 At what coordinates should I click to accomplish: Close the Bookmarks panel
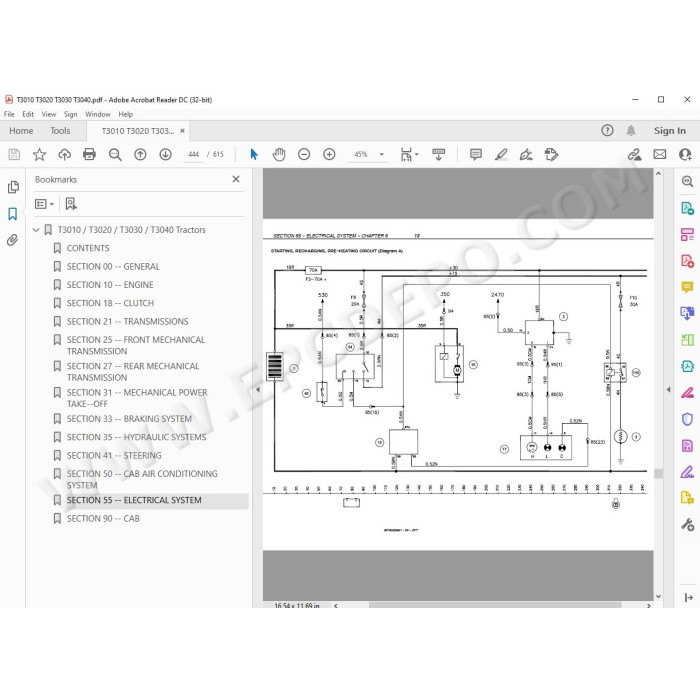(236, 179)
